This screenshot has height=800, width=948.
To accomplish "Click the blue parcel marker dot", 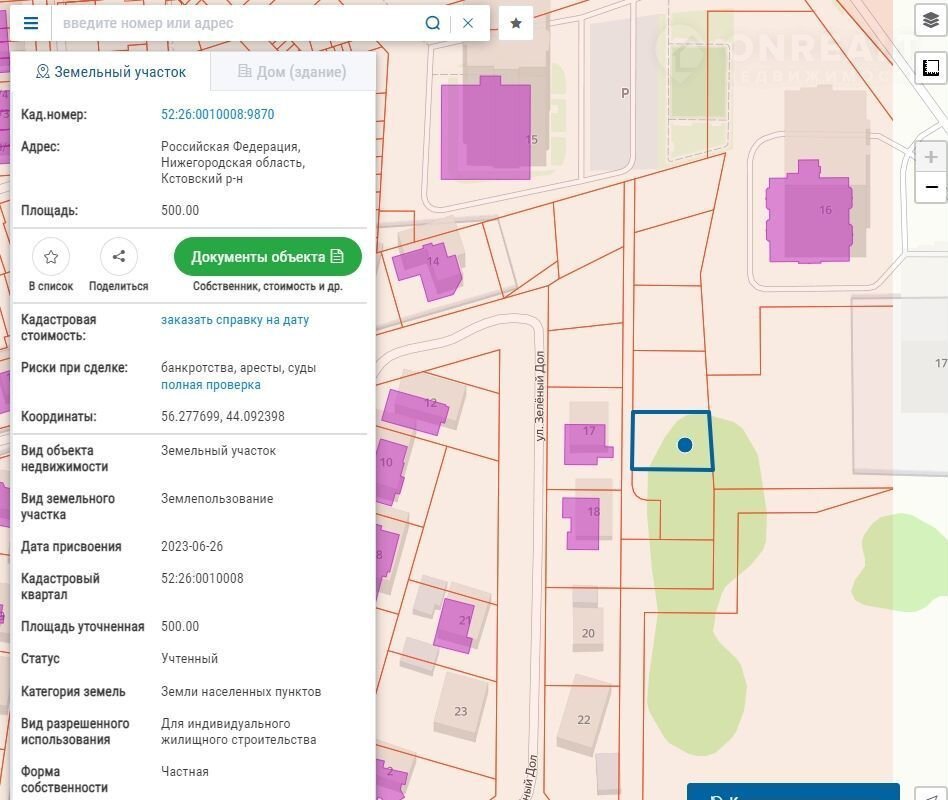I will point(685,445).
